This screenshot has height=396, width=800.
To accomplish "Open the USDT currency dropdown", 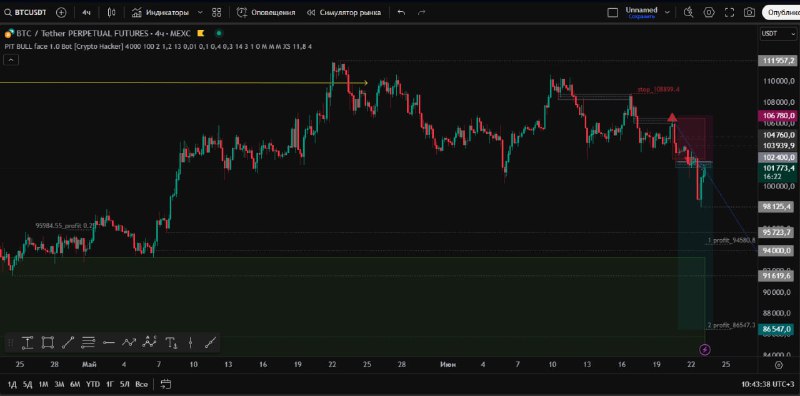I will [x=771, y=34].
